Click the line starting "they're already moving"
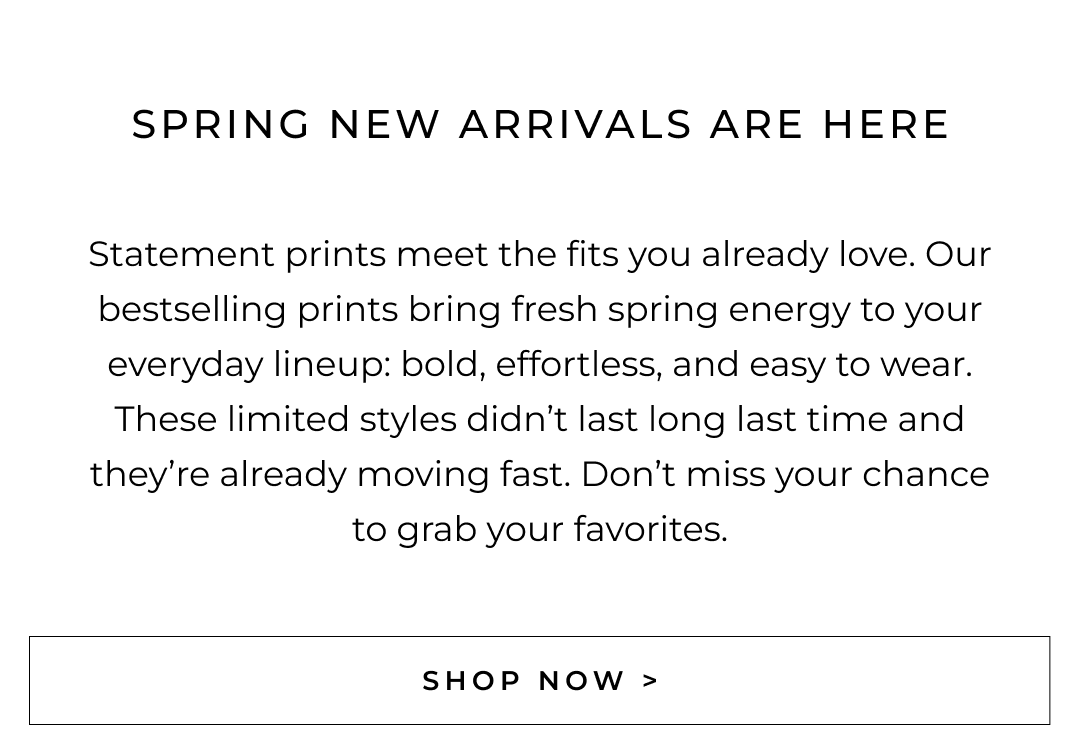Screen dimensions: 1080x747 click(540, 475)
